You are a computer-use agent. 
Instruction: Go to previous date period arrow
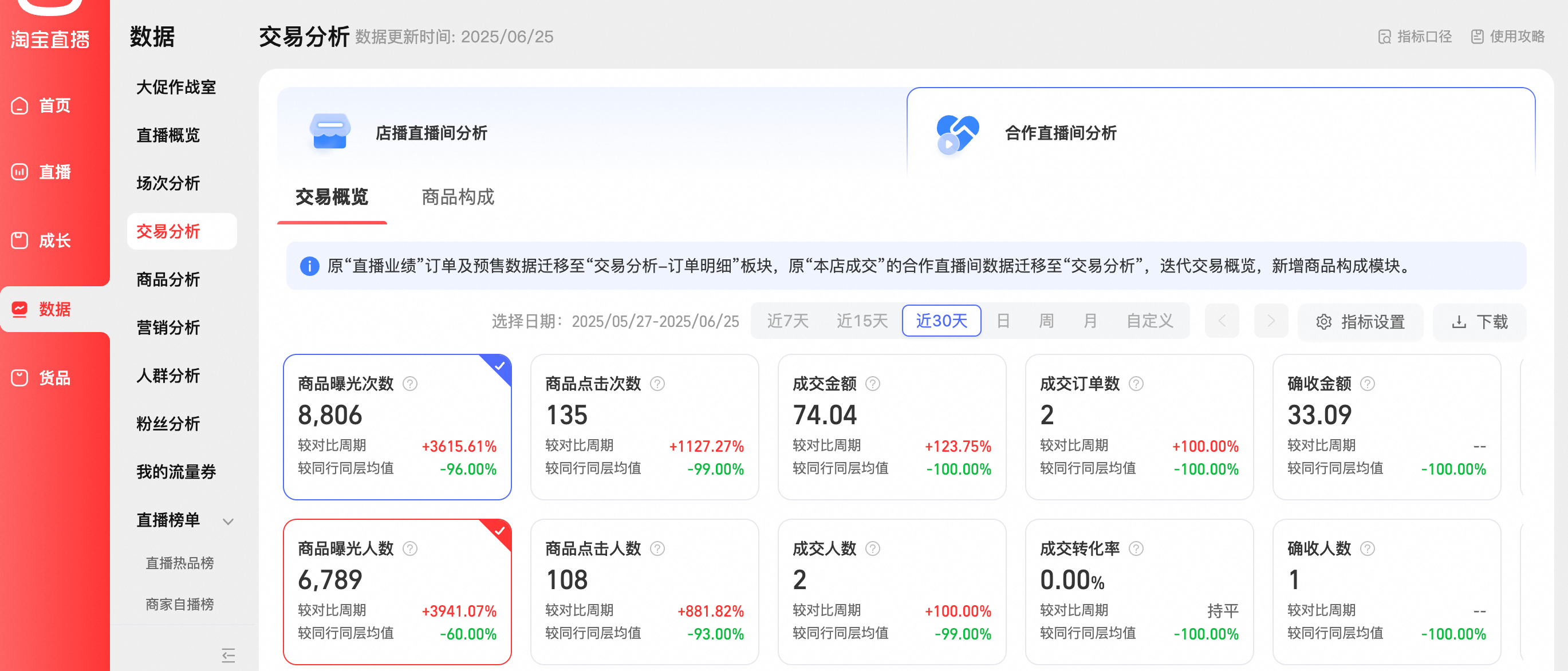coord(1222,321)
